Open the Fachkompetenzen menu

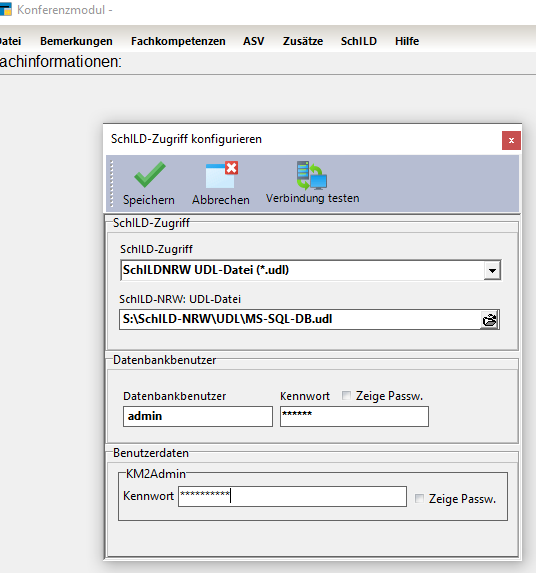point(178,41)
